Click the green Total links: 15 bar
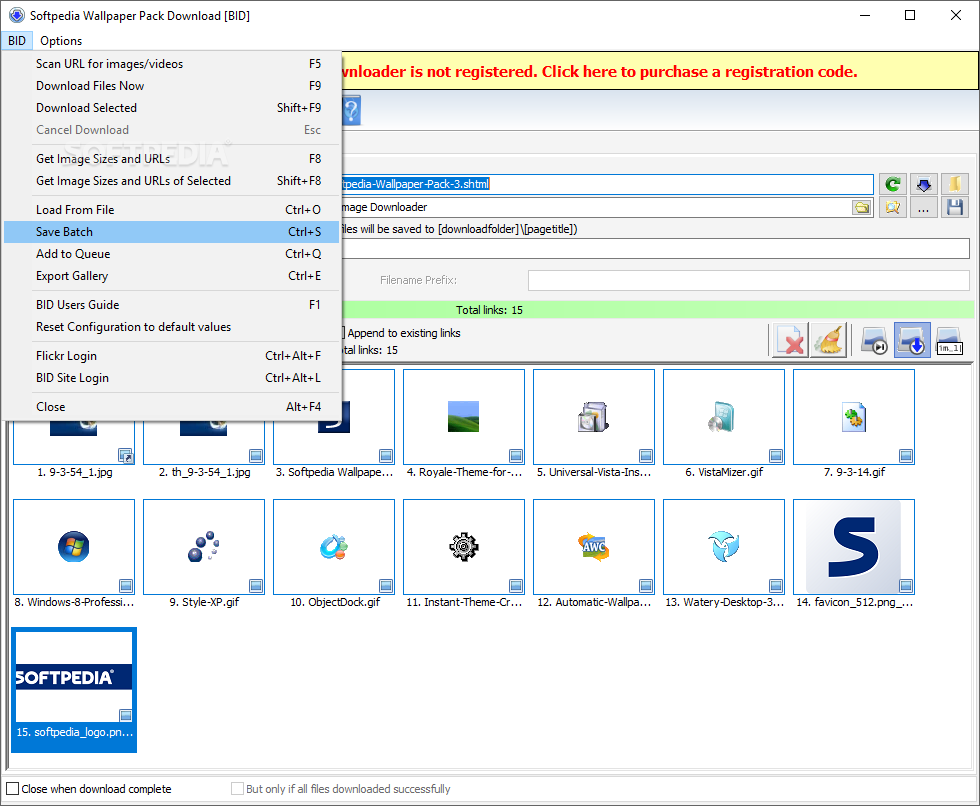 (658, 310)
